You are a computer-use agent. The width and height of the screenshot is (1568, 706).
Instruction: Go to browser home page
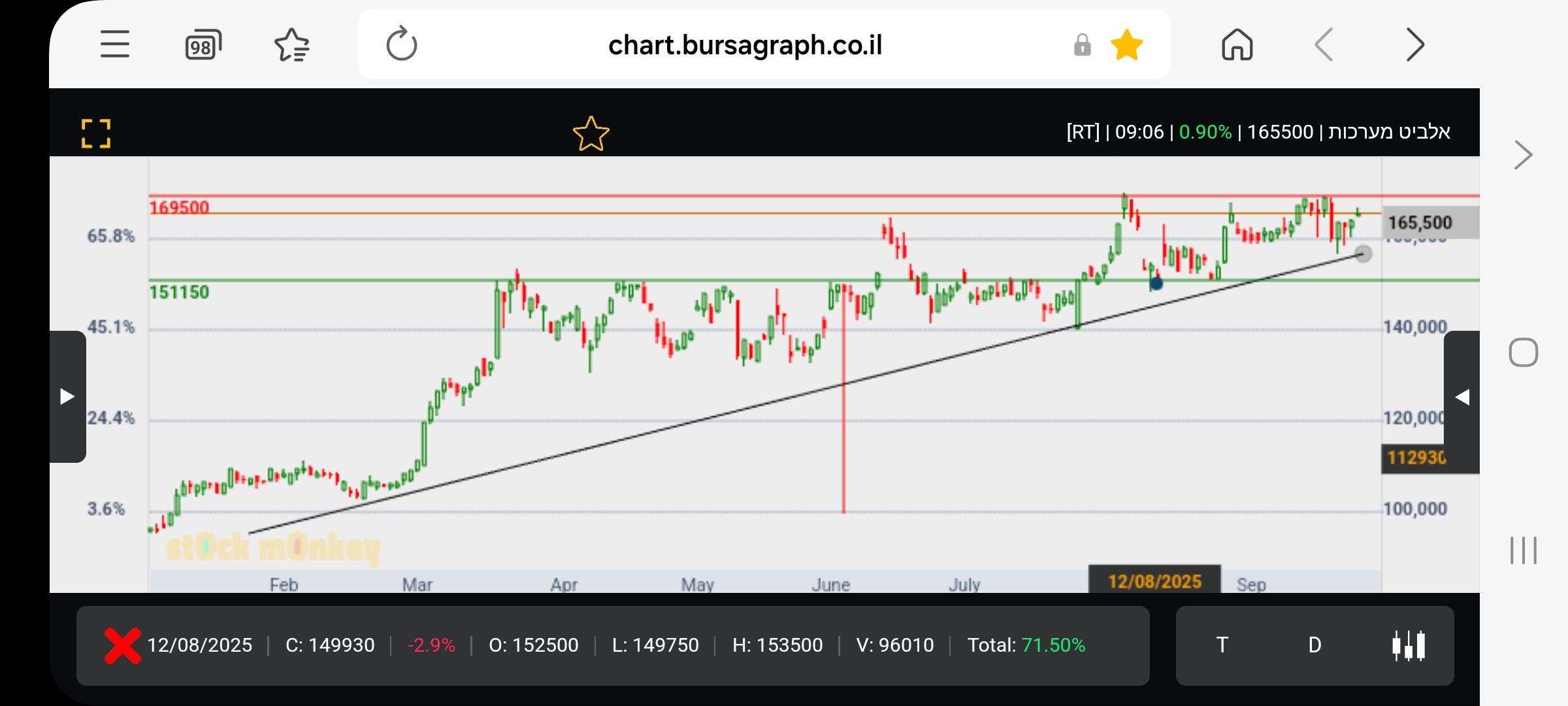click(x=1237, y=45)
